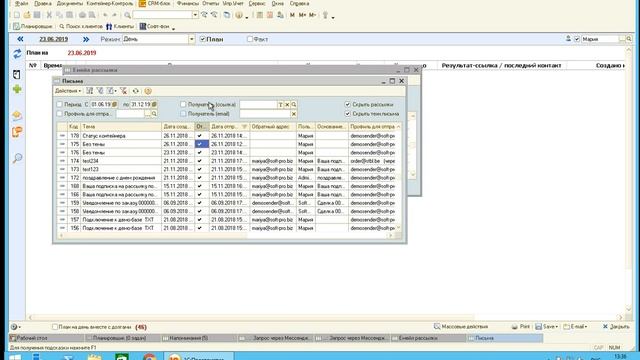Image resolution: width=640 pixels, height=360 pixels.
Task: Open the Файл menu
Action: pyautogui.click(x=21, y=3)
